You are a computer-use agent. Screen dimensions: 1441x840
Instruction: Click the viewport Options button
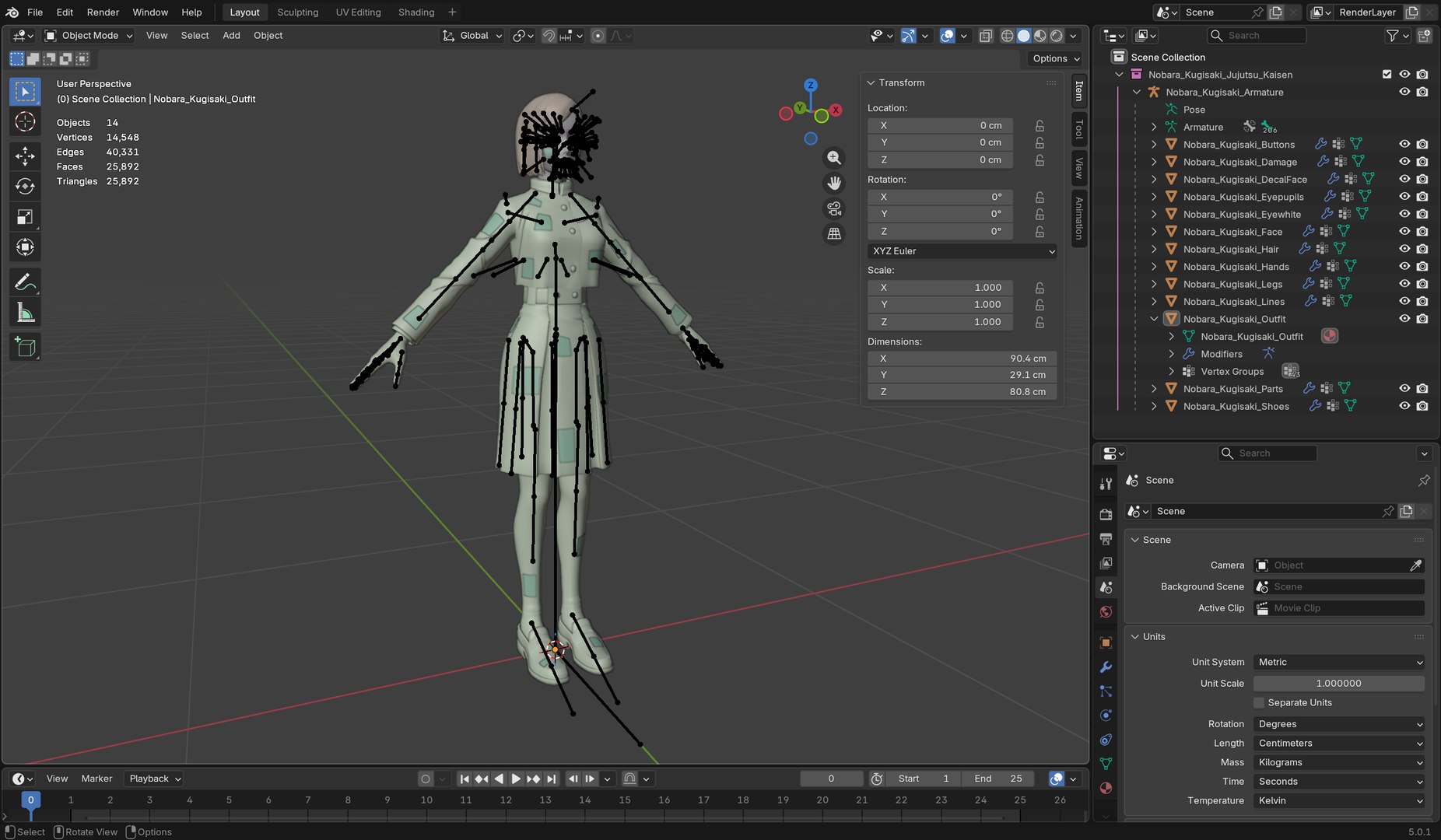(x=1056, y=59)
